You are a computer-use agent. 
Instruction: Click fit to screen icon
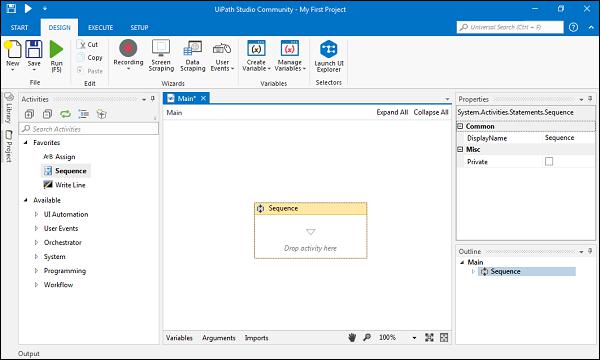tap(429, 337)
